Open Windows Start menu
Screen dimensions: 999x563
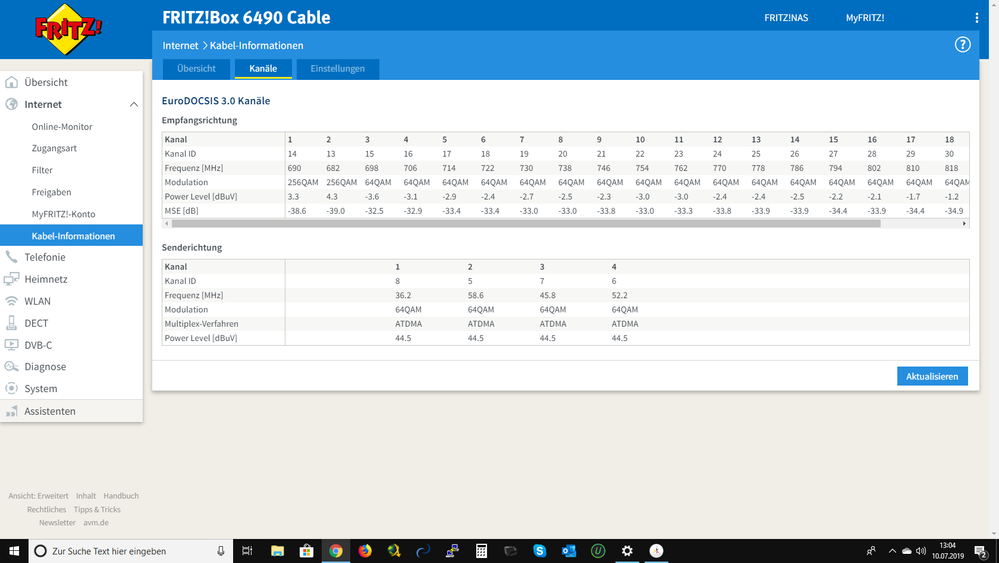point(14,551)
